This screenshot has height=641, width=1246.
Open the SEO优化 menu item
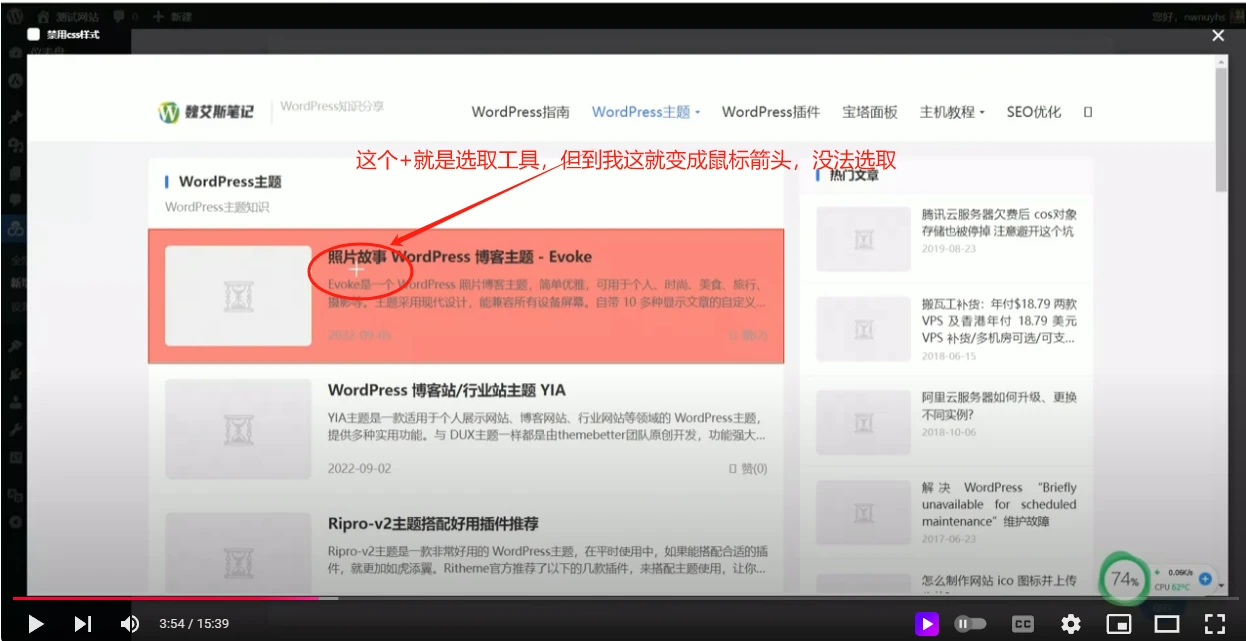1033,112
